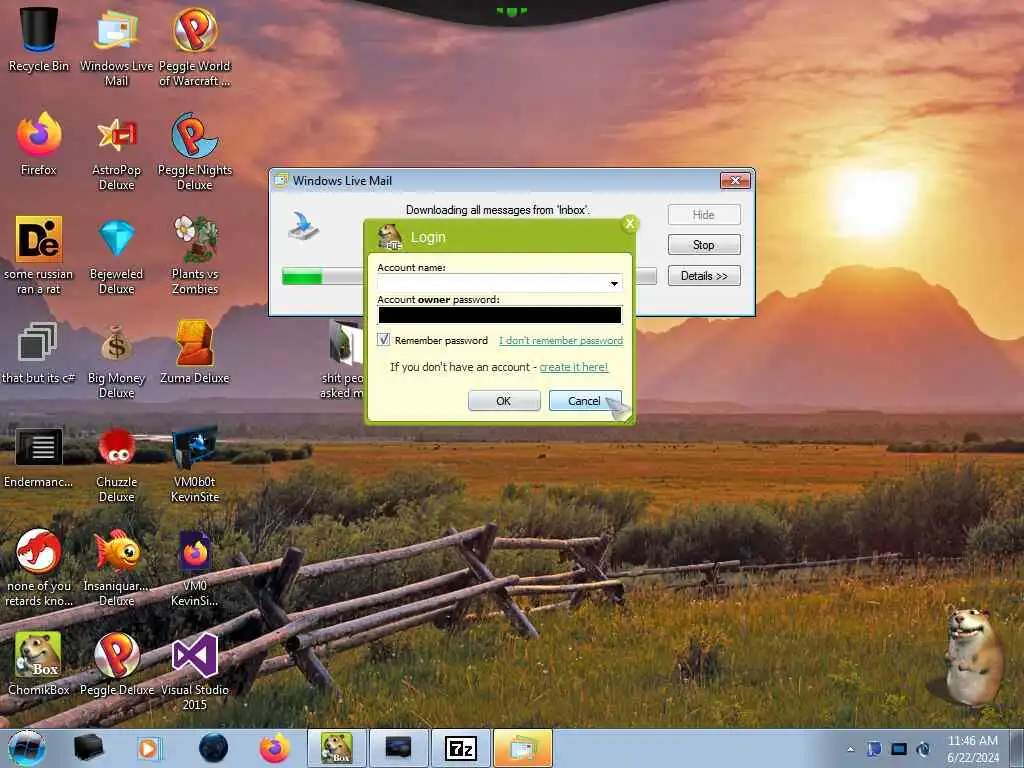1024x768 pixels.
Task: Select the red bird icon 'none of you...'
Action: point(39,567)
